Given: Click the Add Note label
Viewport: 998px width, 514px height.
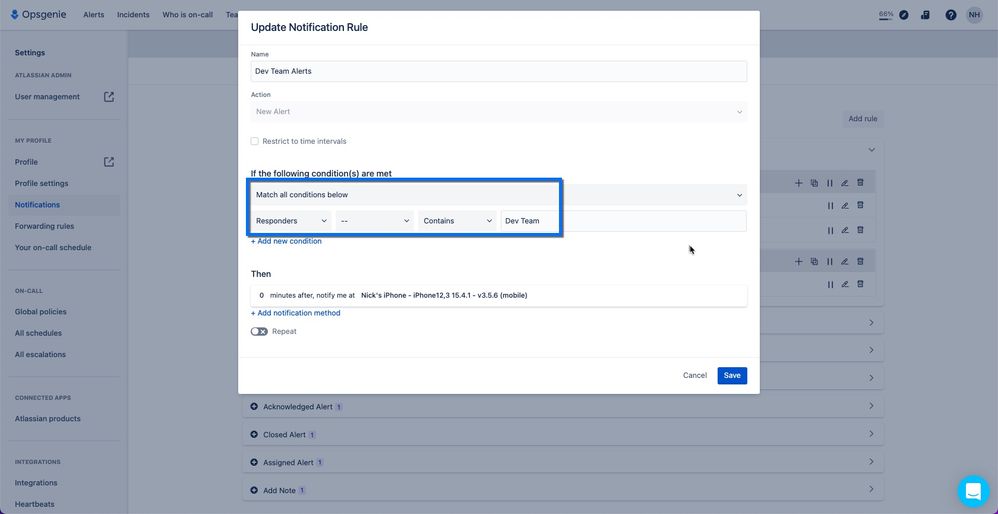Looking at the screenshot, I should (279, 490).
